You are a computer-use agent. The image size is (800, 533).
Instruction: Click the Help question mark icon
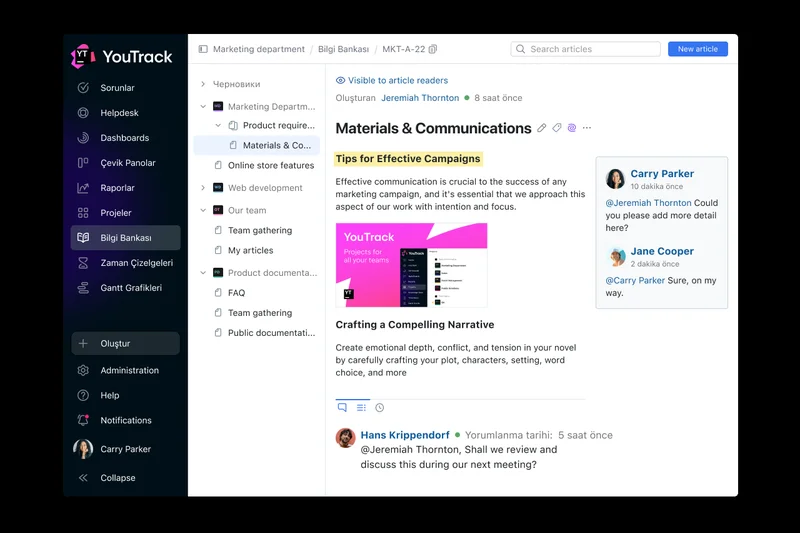(x=83, y=395)
